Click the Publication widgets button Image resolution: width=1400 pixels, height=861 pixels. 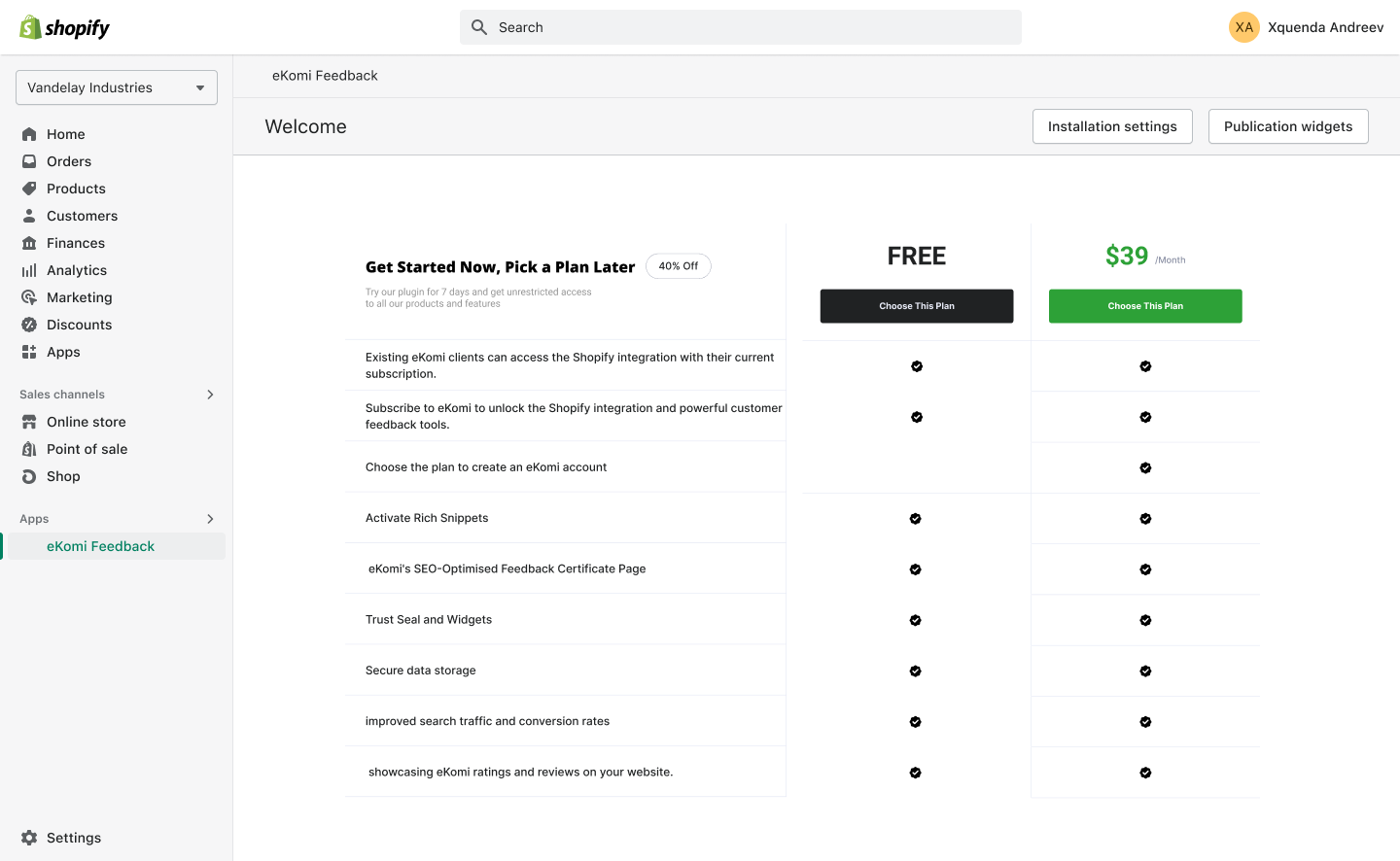(x=1288, y=126)
